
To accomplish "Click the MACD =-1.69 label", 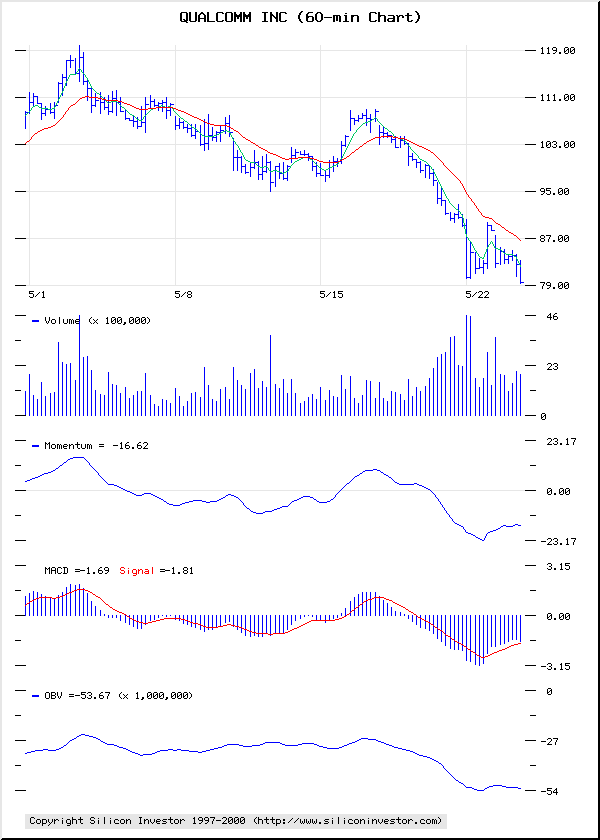I will click(79, 571).
